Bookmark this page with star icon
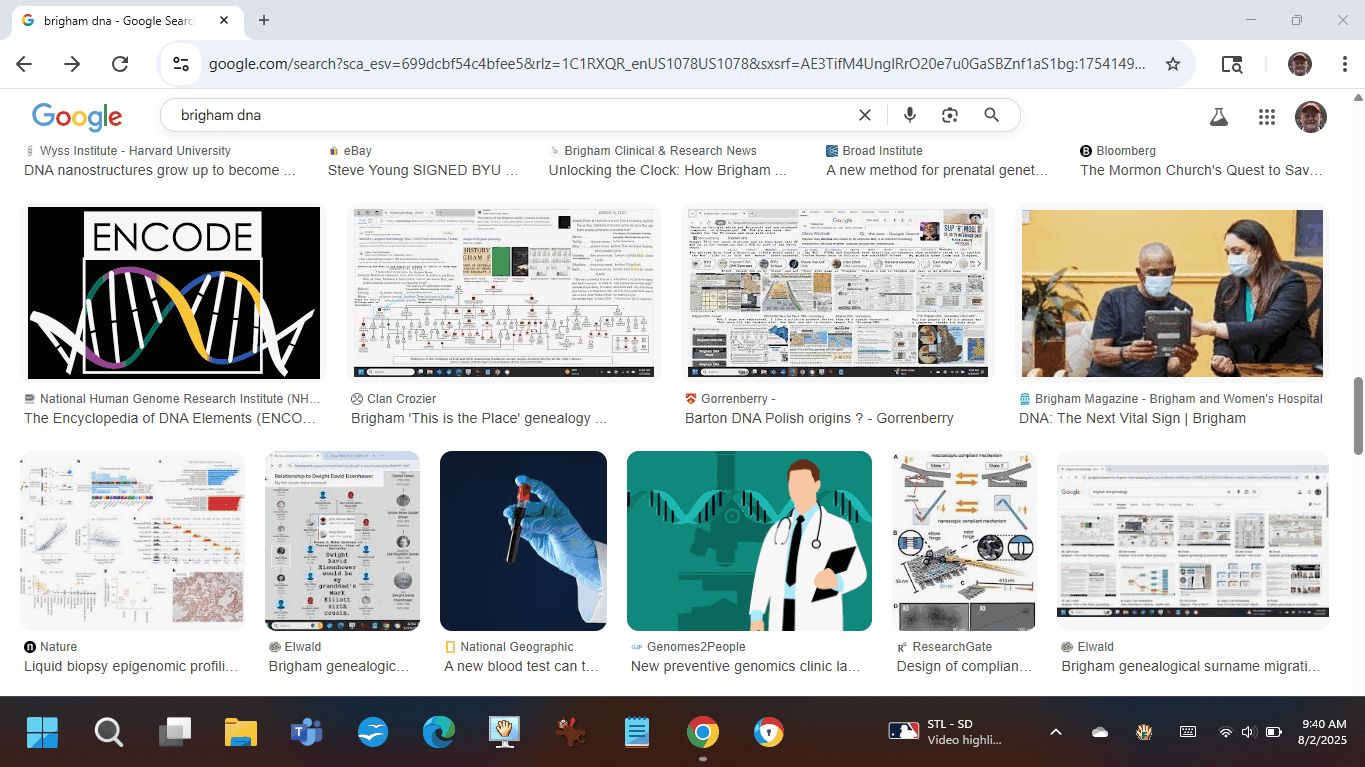The height and width of the screenshot is (767, 1365). click(x=1173, y=64)
